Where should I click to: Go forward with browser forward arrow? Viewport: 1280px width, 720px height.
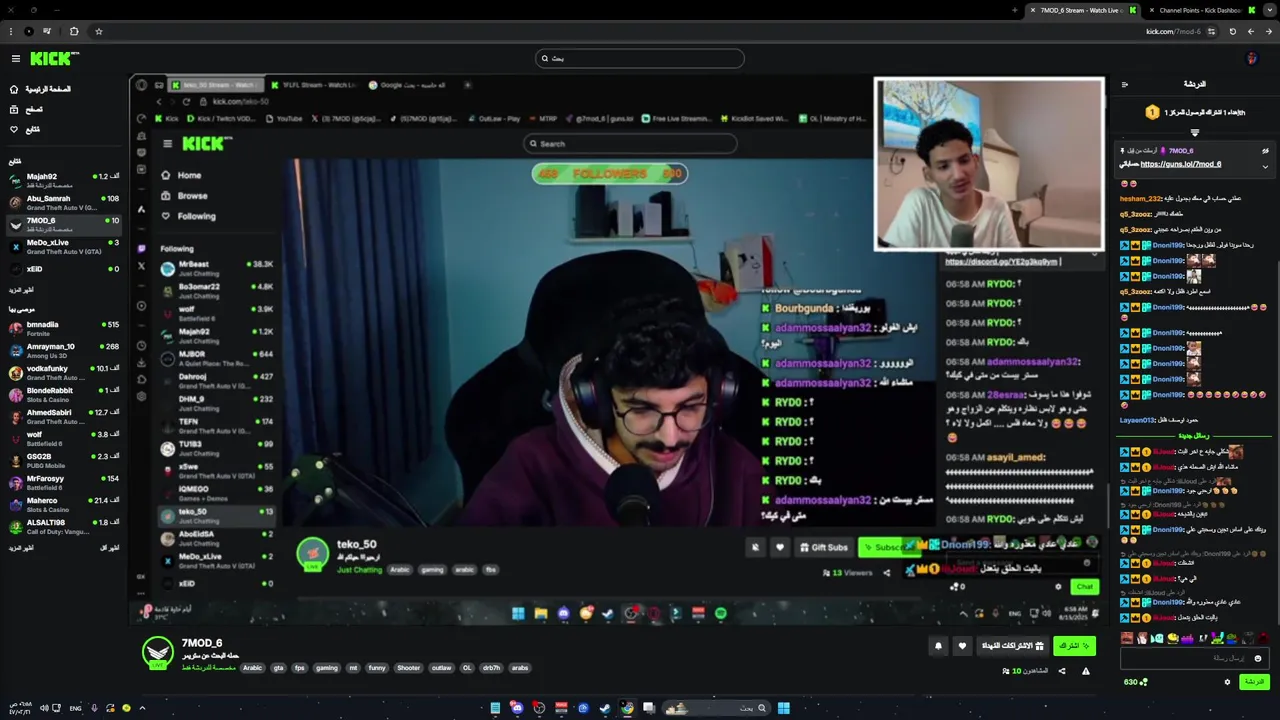[1251, 31]
